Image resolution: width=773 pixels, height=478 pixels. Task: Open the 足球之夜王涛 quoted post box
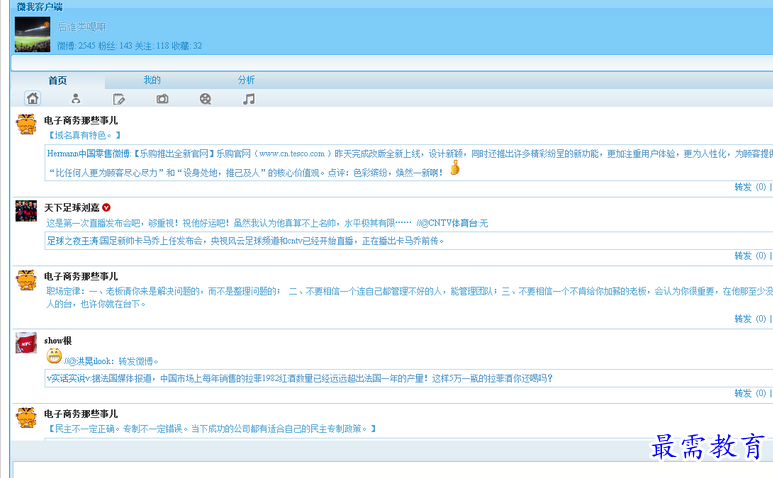pos(409,241)
